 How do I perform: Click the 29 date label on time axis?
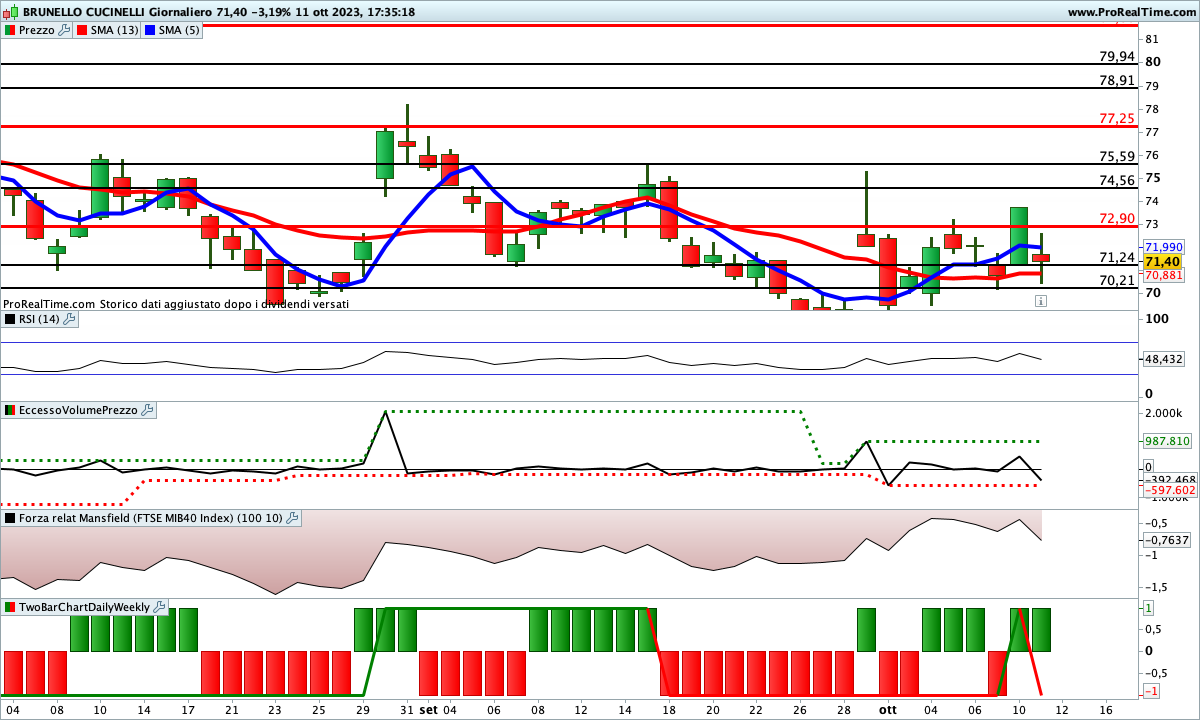coord(362,710)
